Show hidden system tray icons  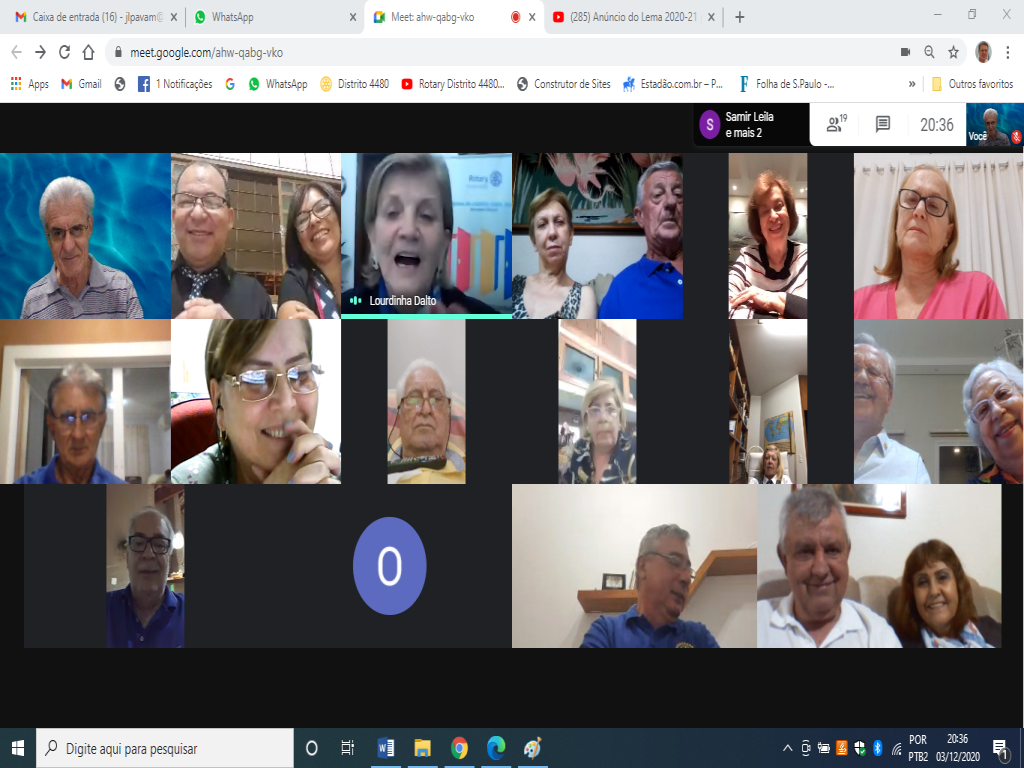pyautogui.click(x=788, y=748)
